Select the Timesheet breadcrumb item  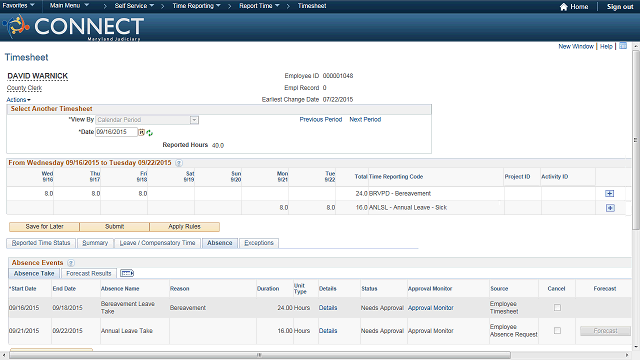[312, 6]
